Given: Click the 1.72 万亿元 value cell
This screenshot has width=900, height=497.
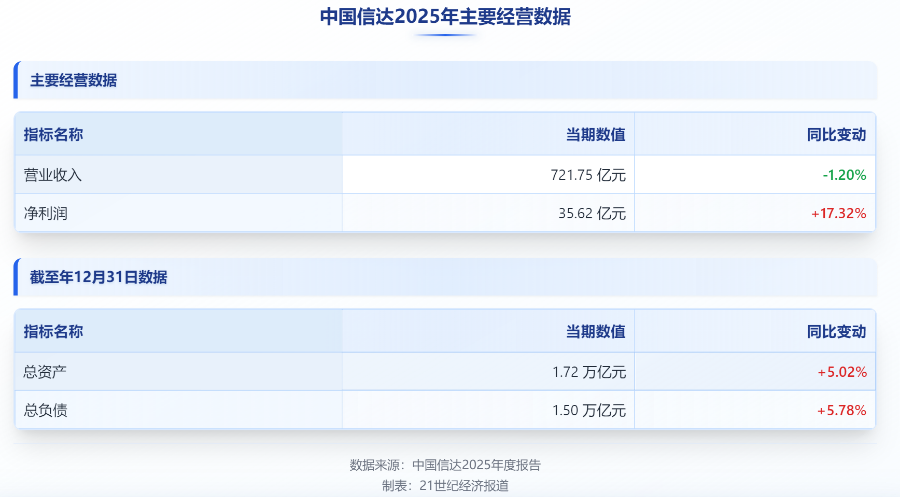Looking at the screenshot, I should (x=589, y=372).
